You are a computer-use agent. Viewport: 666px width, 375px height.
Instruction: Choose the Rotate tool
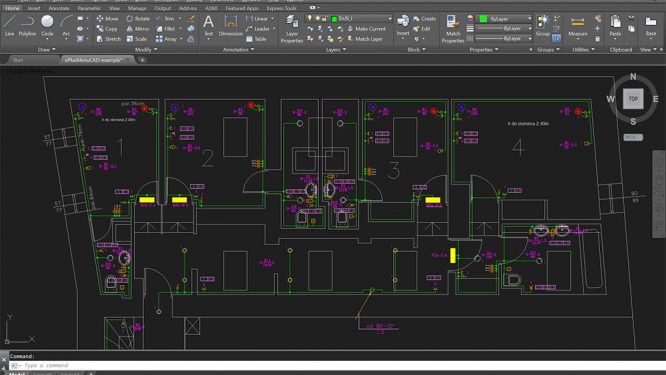(x=138, y=19)
